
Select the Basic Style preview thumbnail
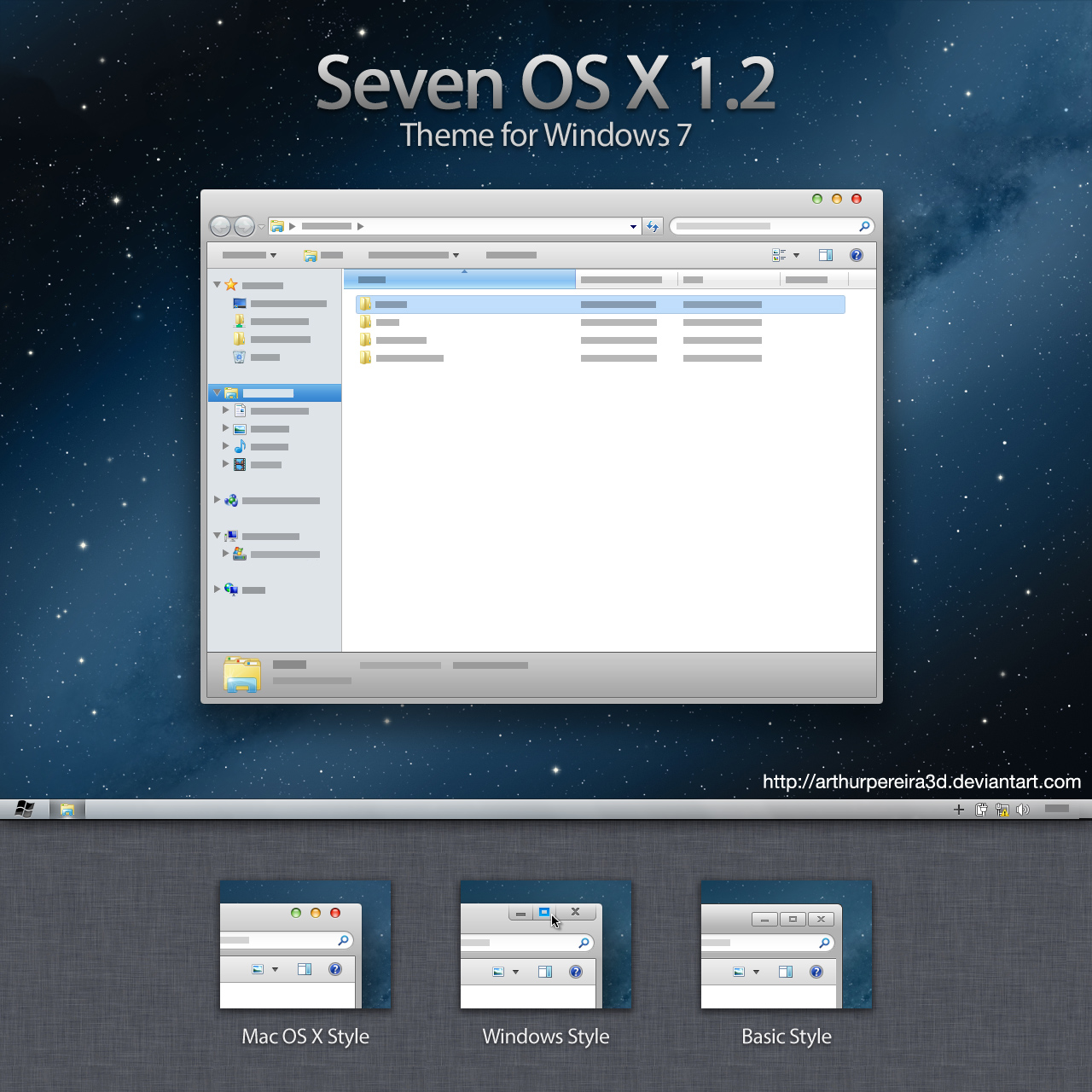tap(787, 944)
